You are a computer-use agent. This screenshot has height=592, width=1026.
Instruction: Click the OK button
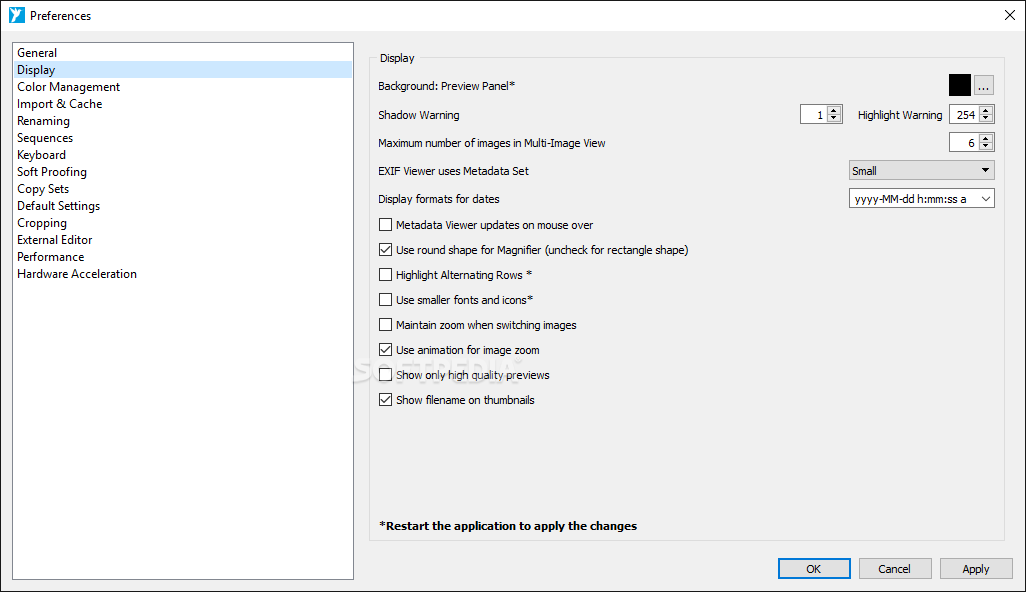(x=814, y=569)
